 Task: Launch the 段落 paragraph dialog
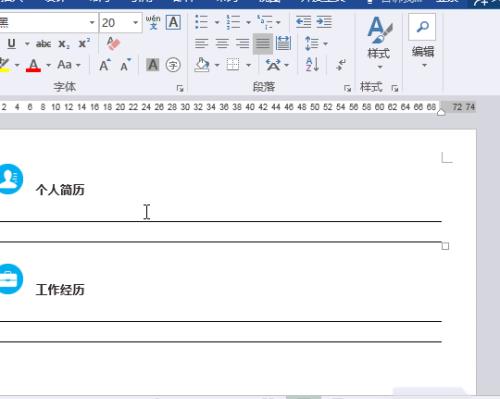coord(347,88)
